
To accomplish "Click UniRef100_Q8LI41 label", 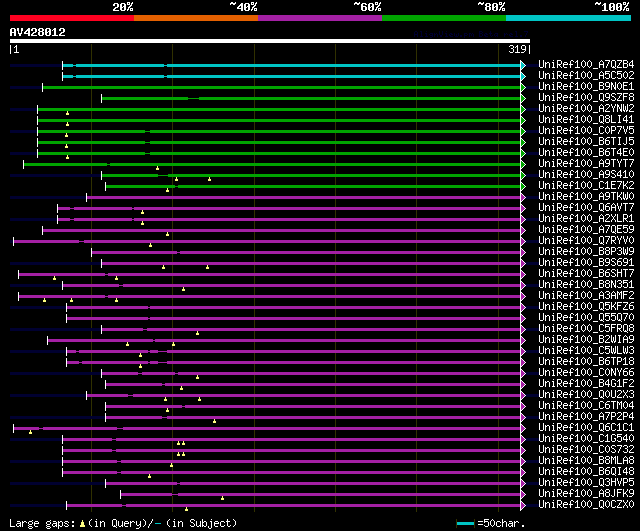I will tap(586, 120).
